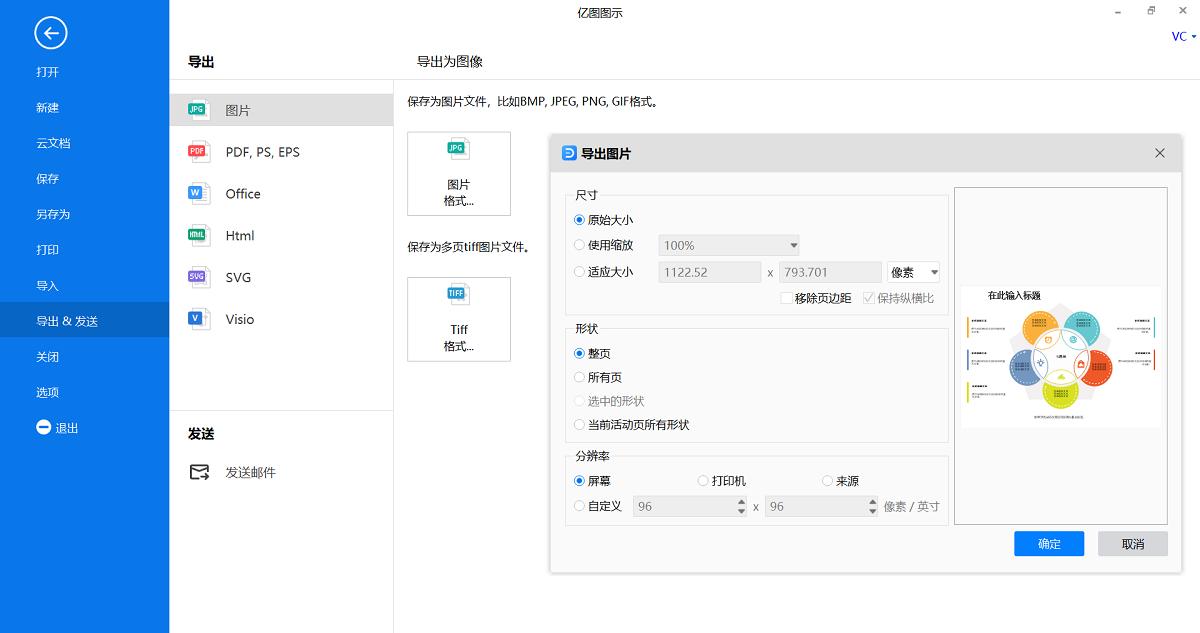Select the PDF, PS, EPS export icon
Image resolution: width=1200 pixels, height=633 pixels.
[x=197, y=151]
